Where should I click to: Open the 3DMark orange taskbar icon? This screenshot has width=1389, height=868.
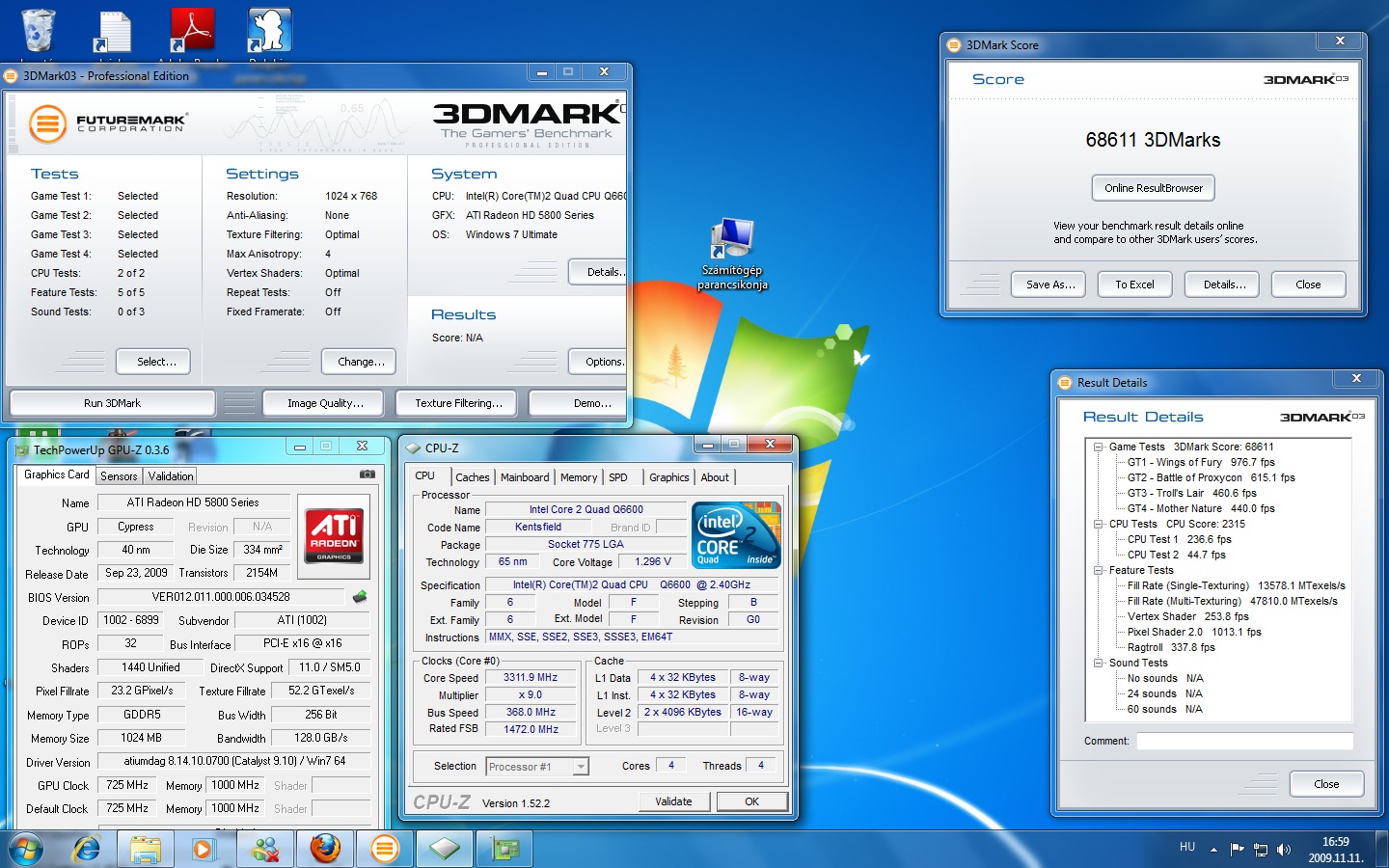coord(385,849)
